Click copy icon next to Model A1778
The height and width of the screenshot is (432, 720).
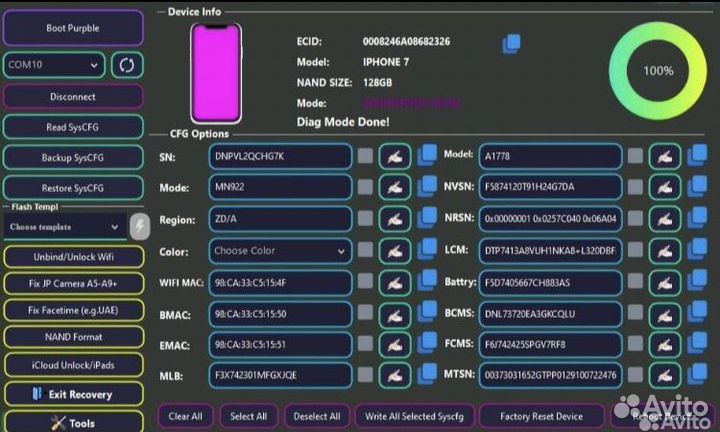(697, 156)
